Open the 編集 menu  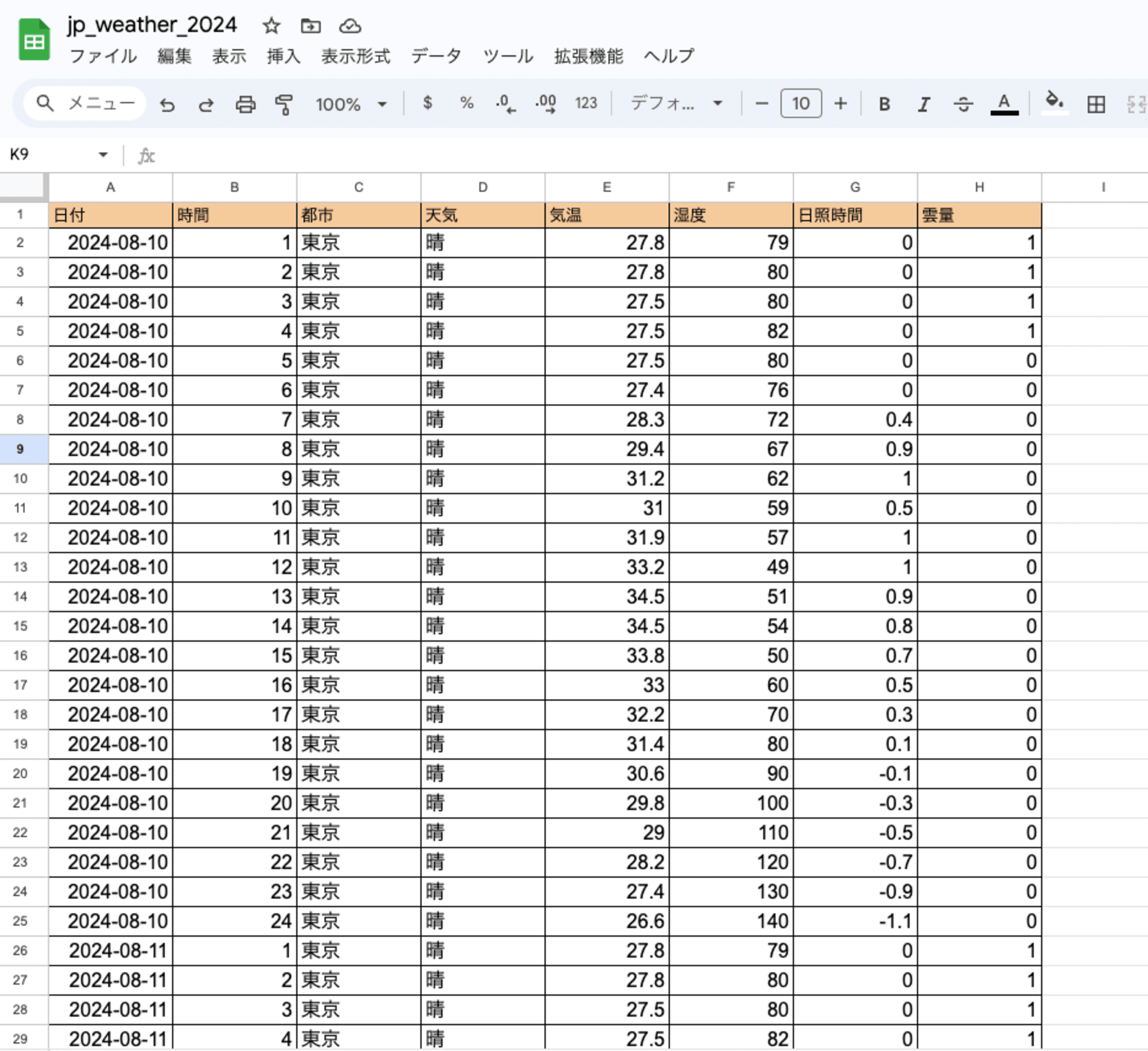point(174,56)
